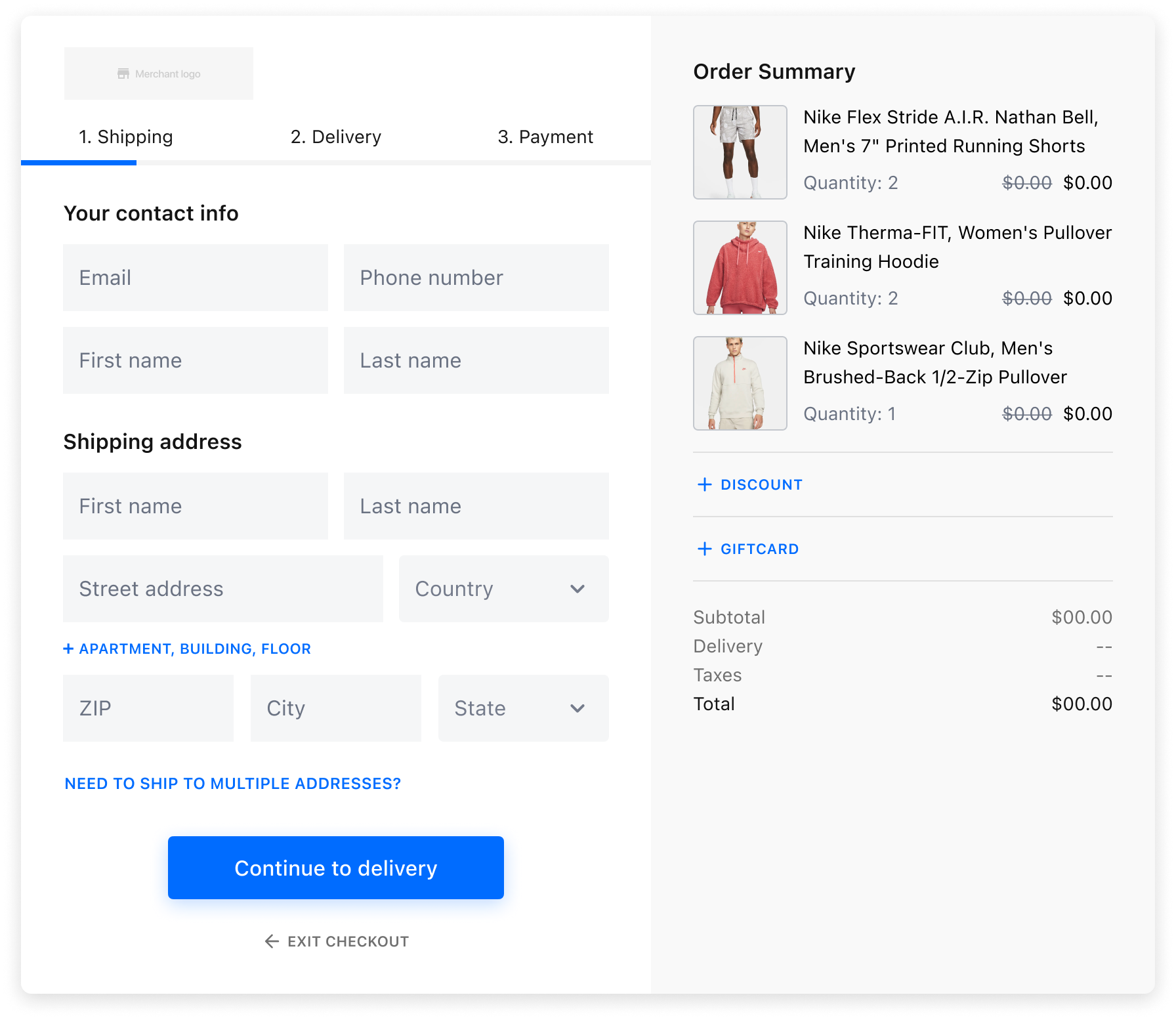The width and height of the screenshot is (1176, 1020).
Task: Open the Country dropdown
Action: (503, 589)
